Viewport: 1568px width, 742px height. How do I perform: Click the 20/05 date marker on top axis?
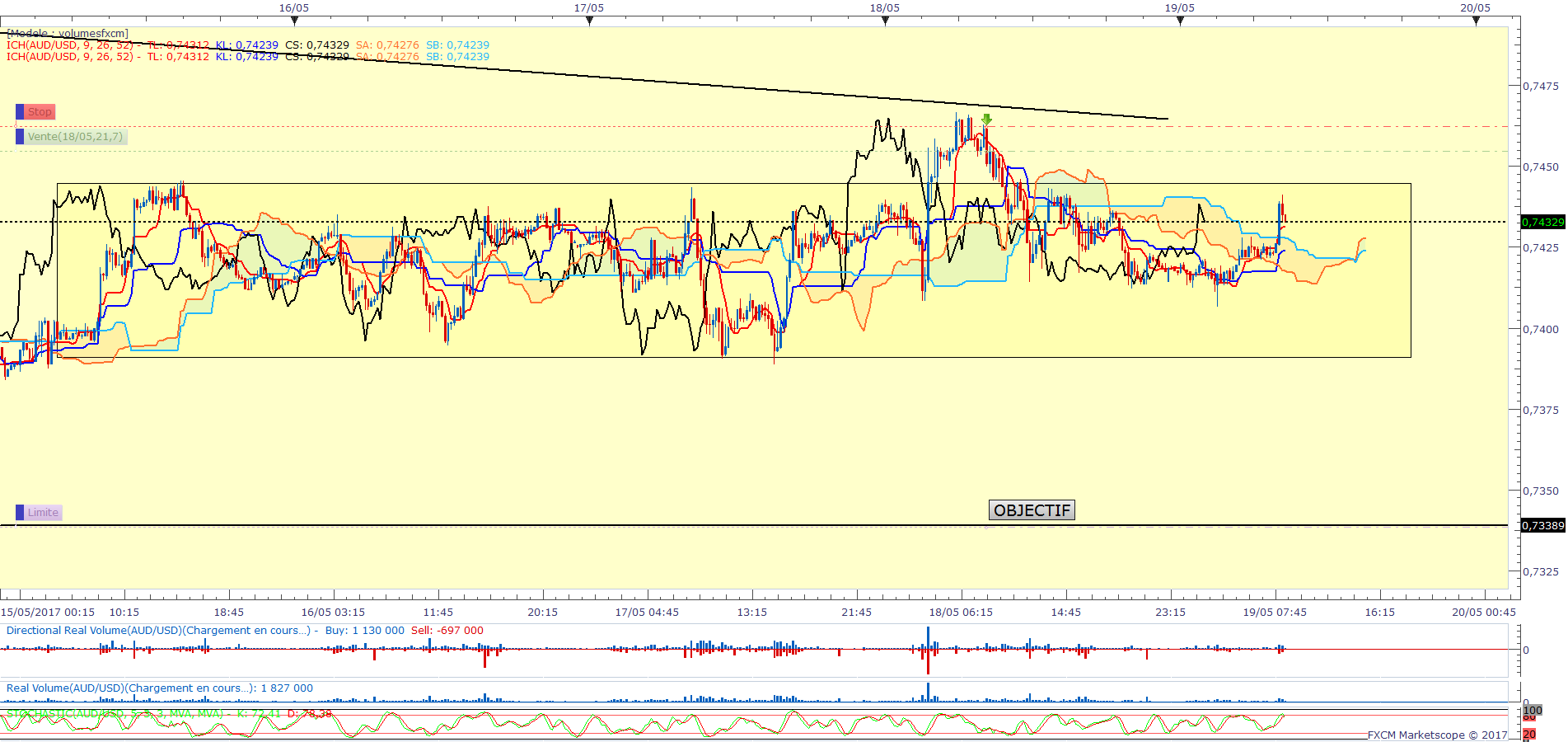1476,8
